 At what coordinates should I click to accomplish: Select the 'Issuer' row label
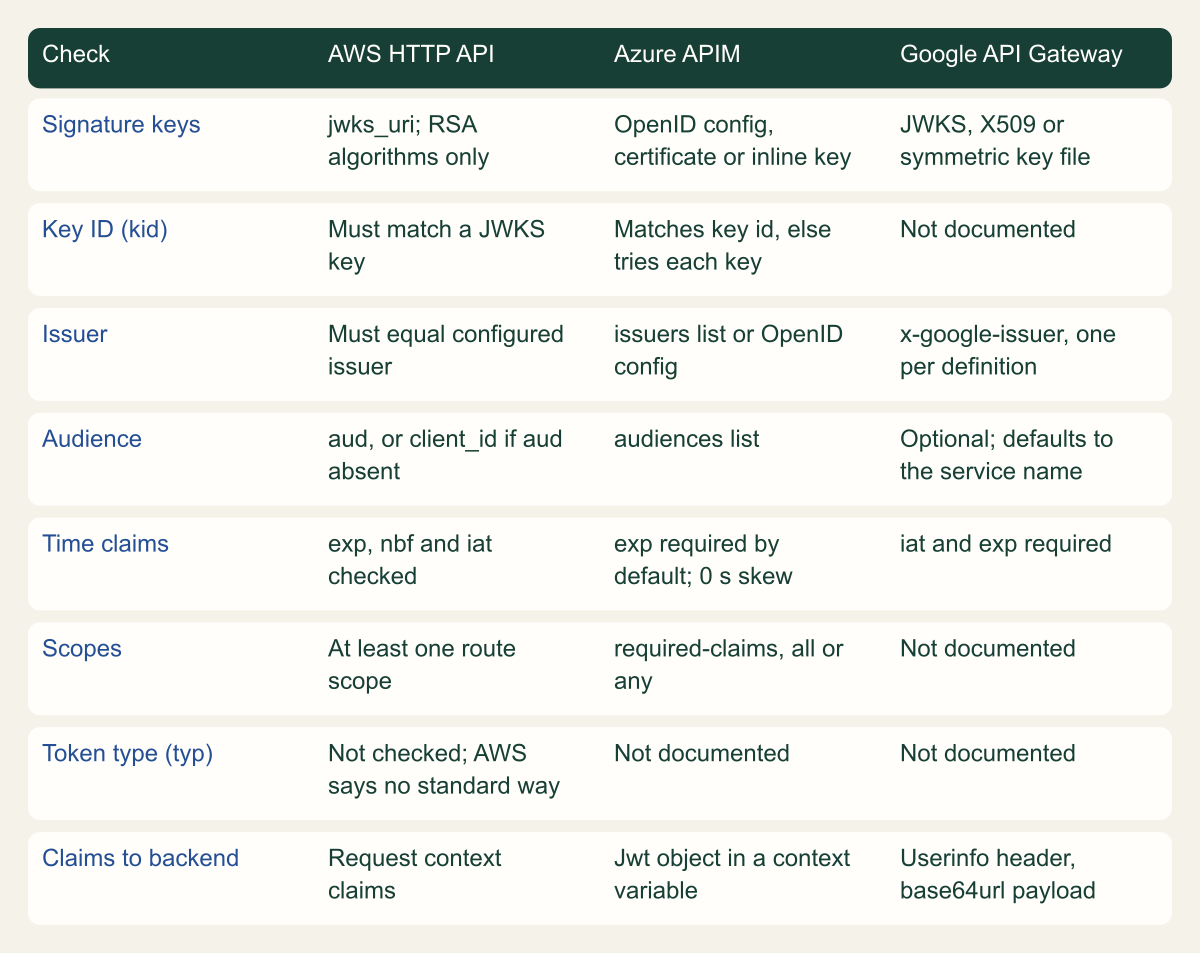coord(75,334)
